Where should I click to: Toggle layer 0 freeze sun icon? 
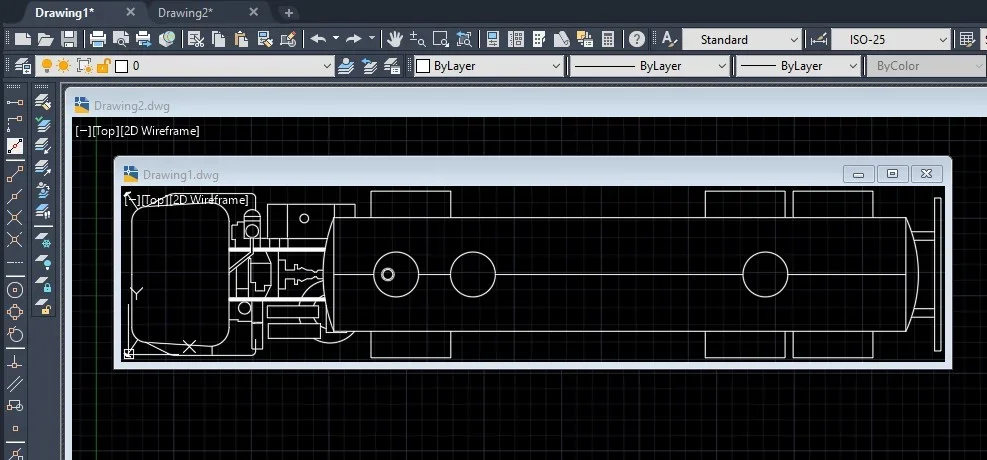(x=64, y=65)
